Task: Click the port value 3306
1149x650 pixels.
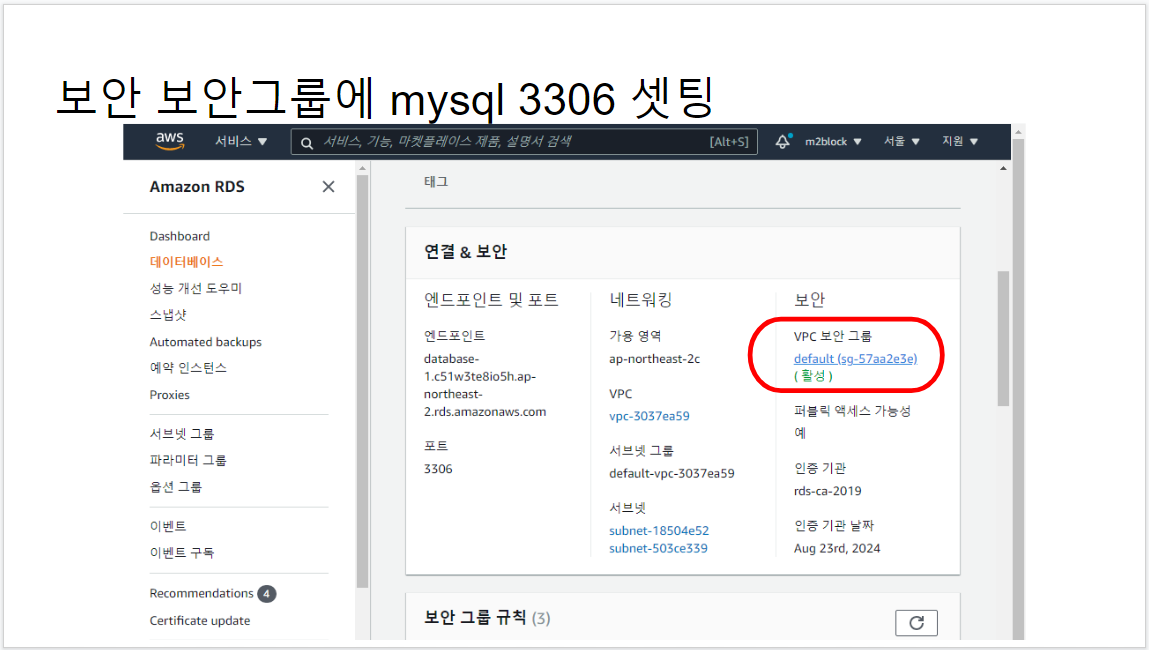Action: coord(438,469)
